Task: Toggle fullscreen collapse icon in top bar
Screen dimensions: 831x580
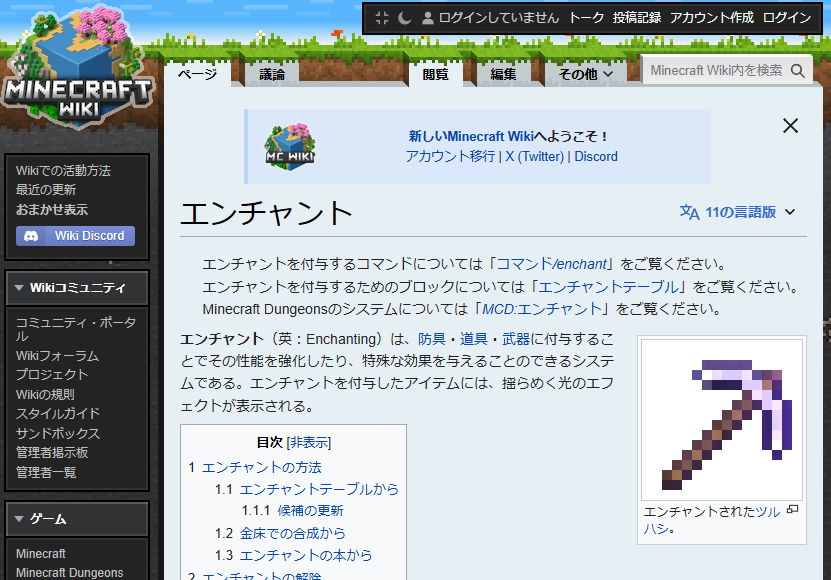Action: pyautogui.click(x=382, y=18)
